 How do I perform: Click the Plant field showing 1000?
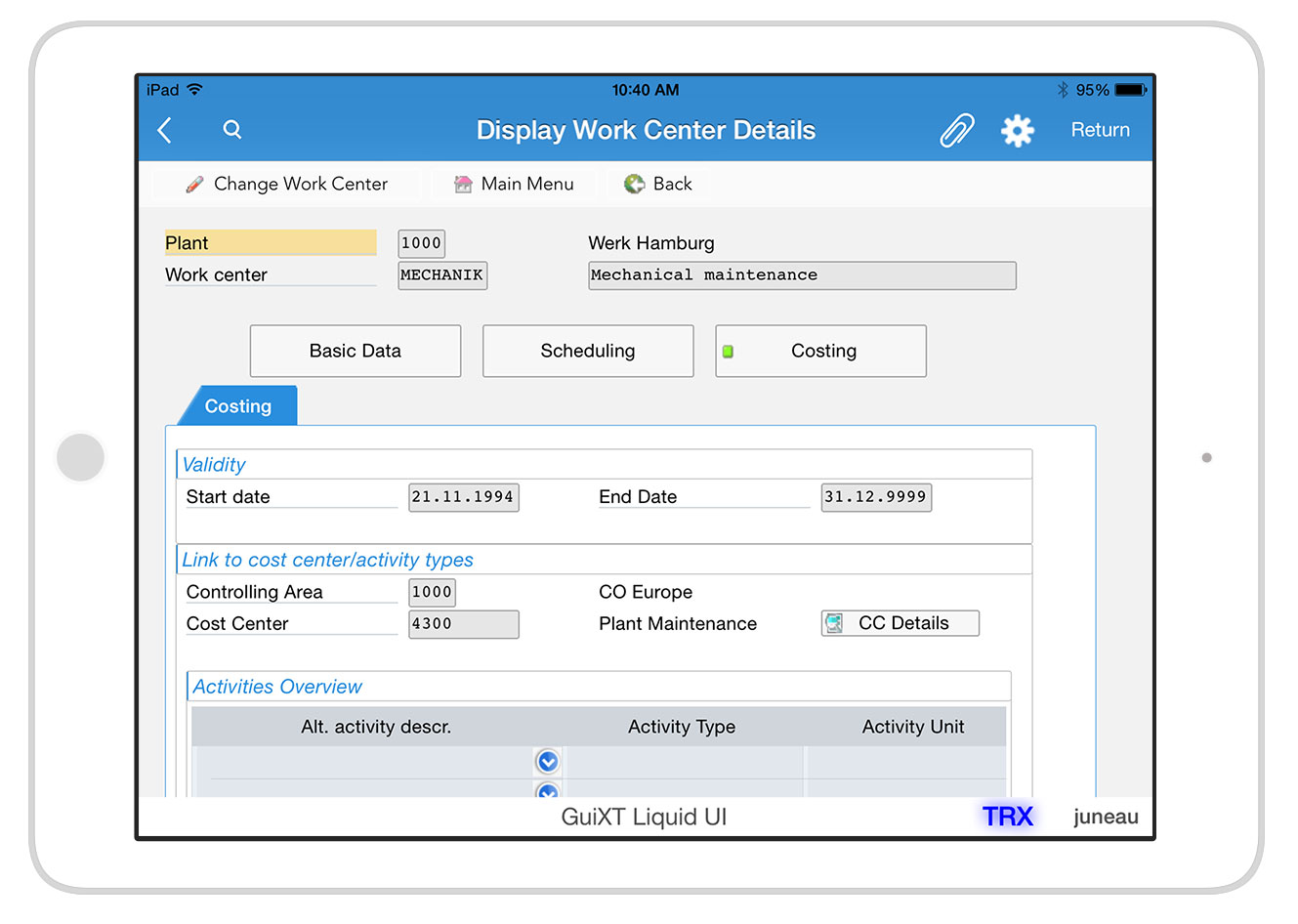(x=421, y=243)
